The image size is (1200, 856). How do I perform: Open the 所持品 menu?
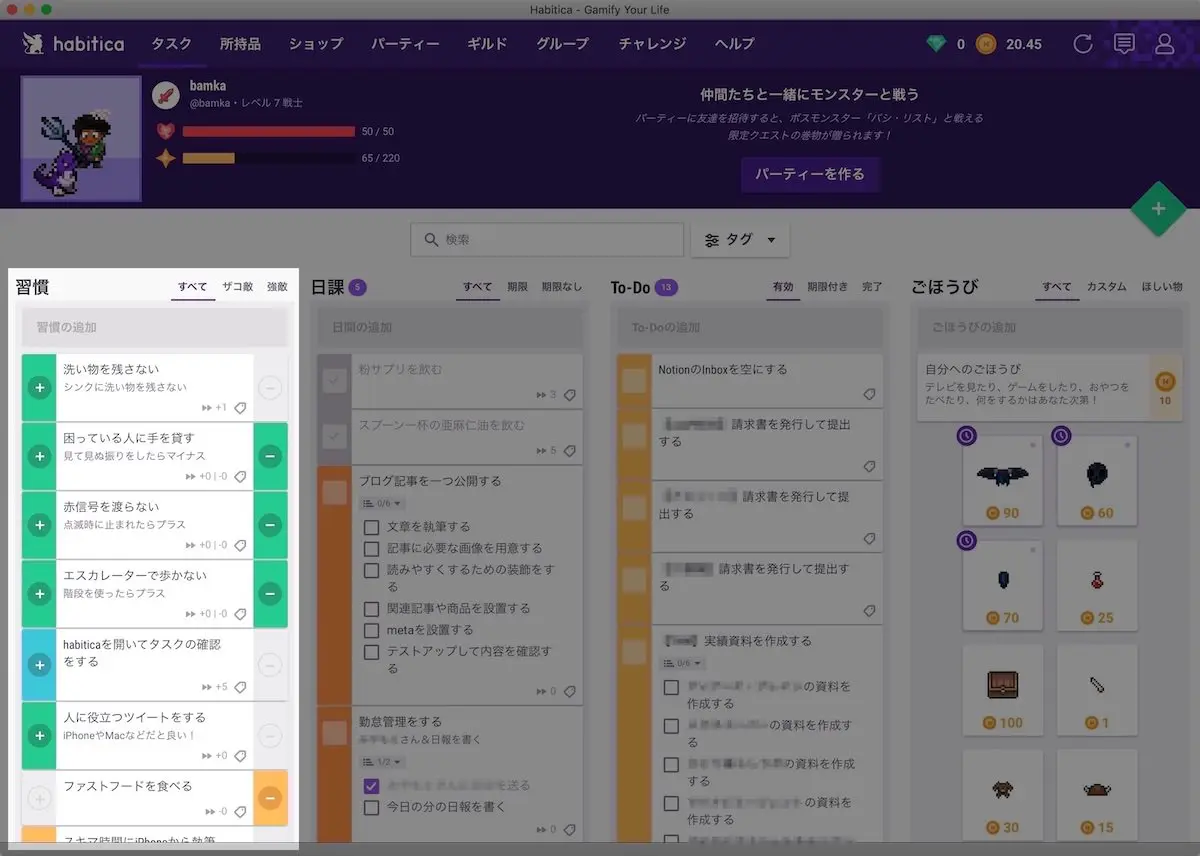[x=240, y=44]
